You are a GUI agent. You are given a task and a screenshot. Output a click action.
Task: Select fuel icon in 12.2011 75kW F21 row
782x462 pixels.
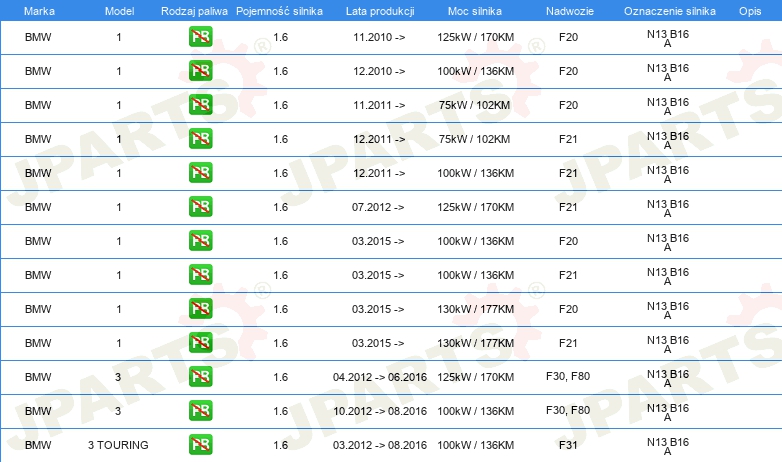[200, 138]
